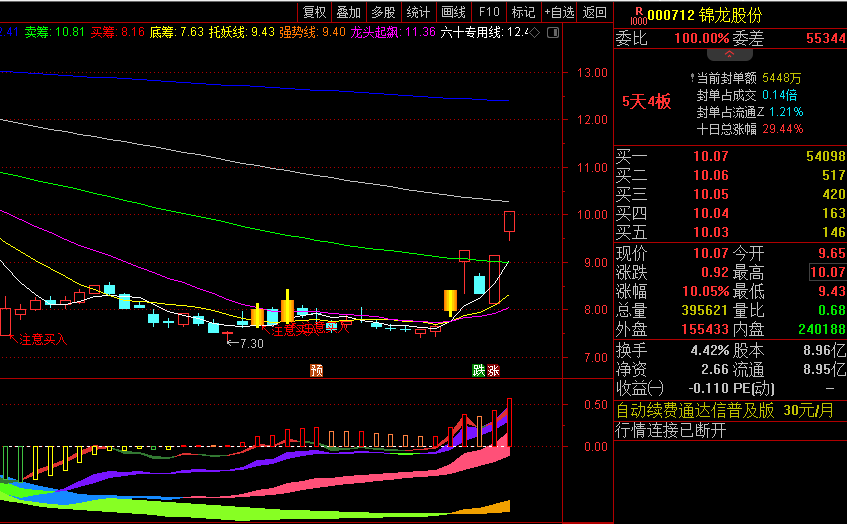
Task: Click the 封单占流通Z 1.21% value
Action: 786,112
